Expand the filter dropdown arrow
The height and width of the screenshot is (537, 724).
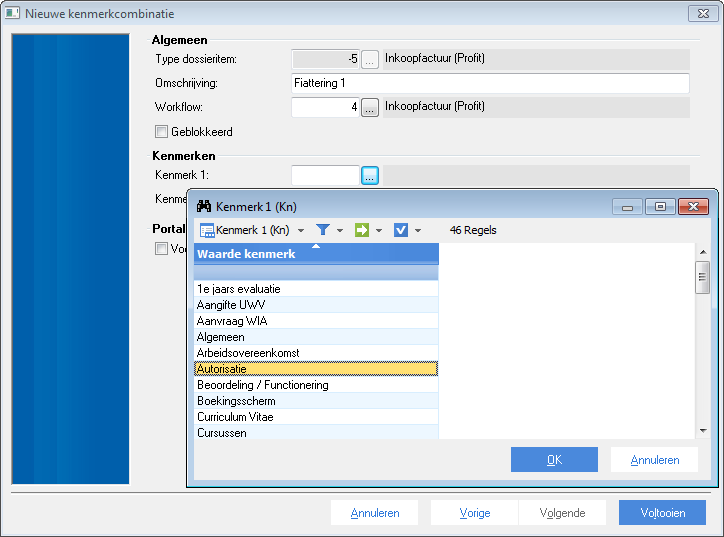(x=340, y=230)
